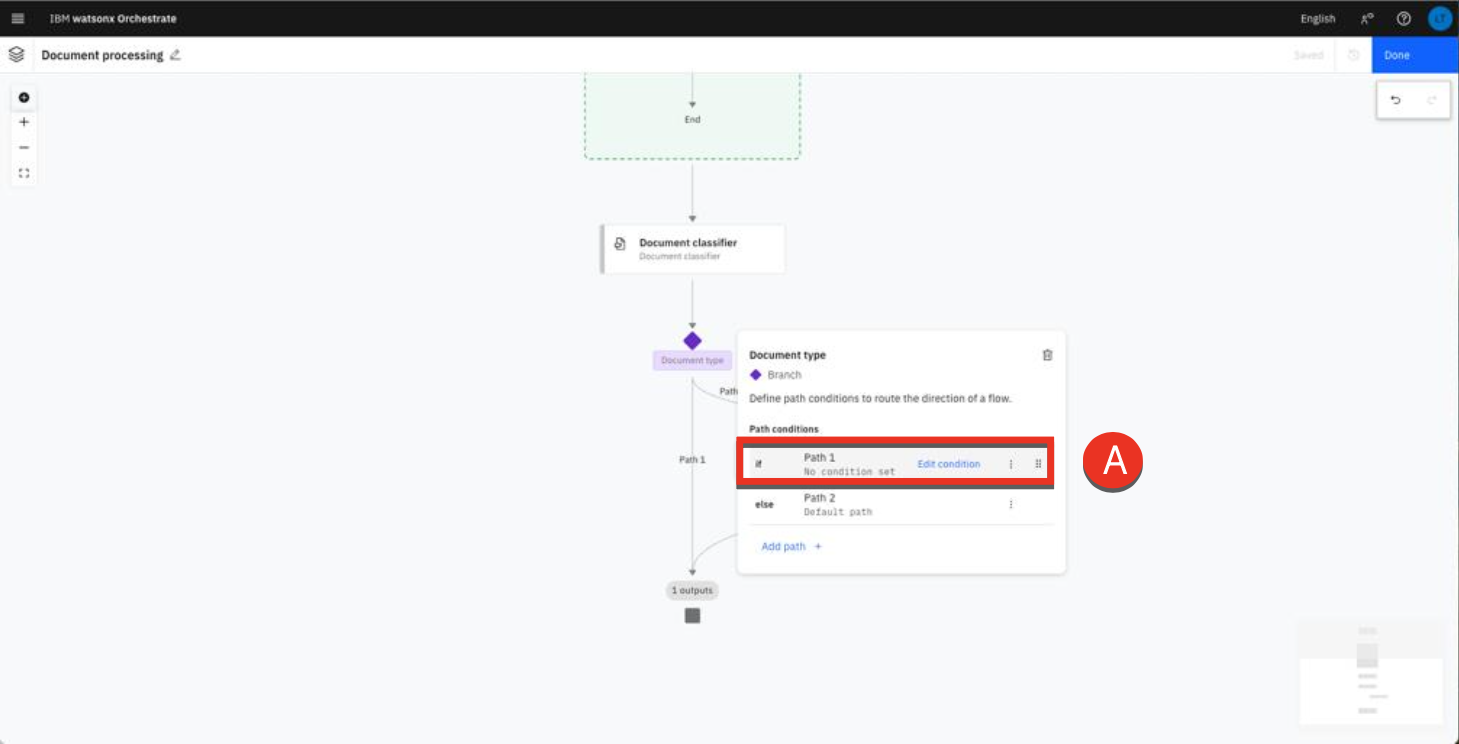This screenshot has height=744, width=1459.
Task: Open the hamburger navigation menu
Action: [18, 19]
